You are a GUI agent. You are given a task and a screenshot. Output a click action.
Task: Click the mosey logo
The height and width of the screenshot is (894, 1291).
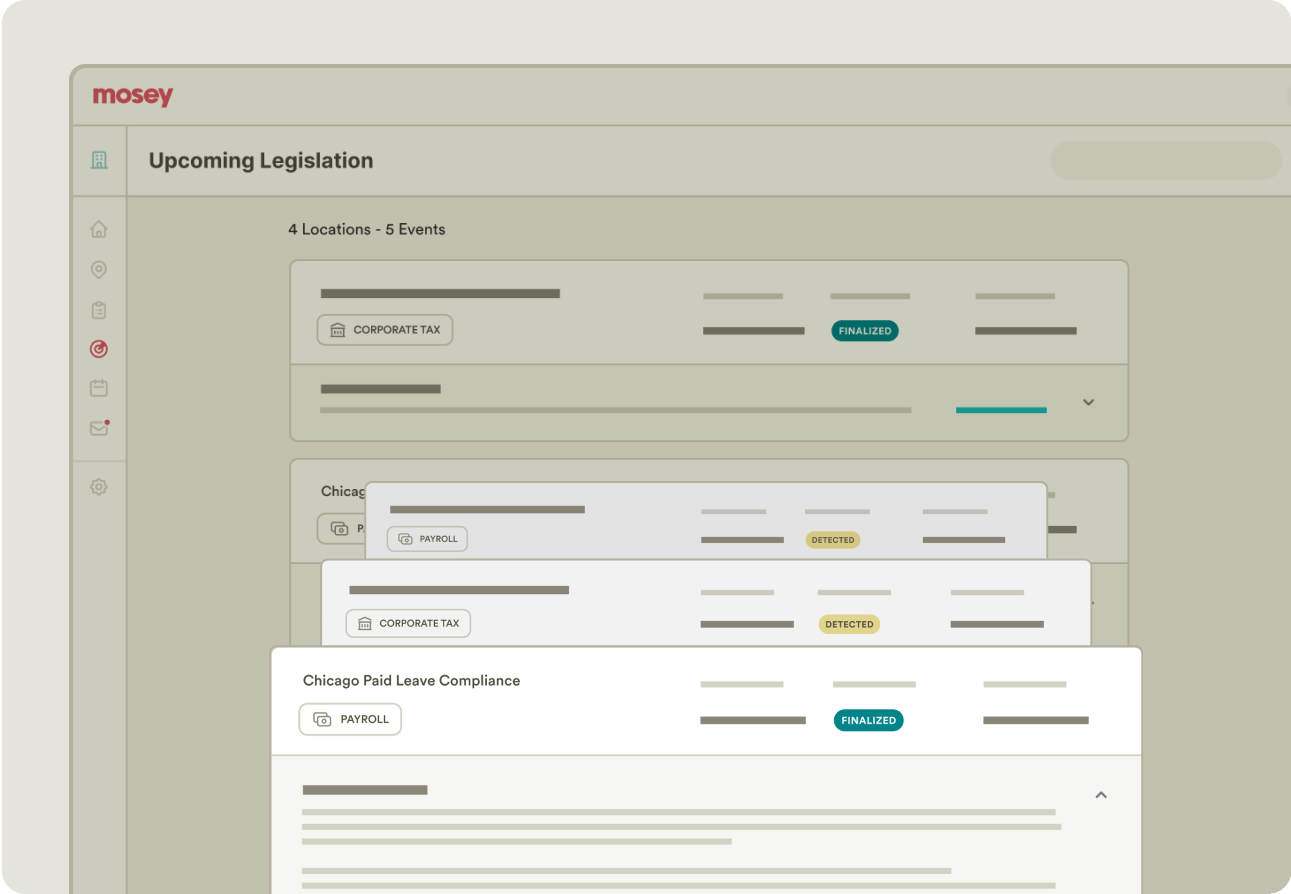(132, 95)
